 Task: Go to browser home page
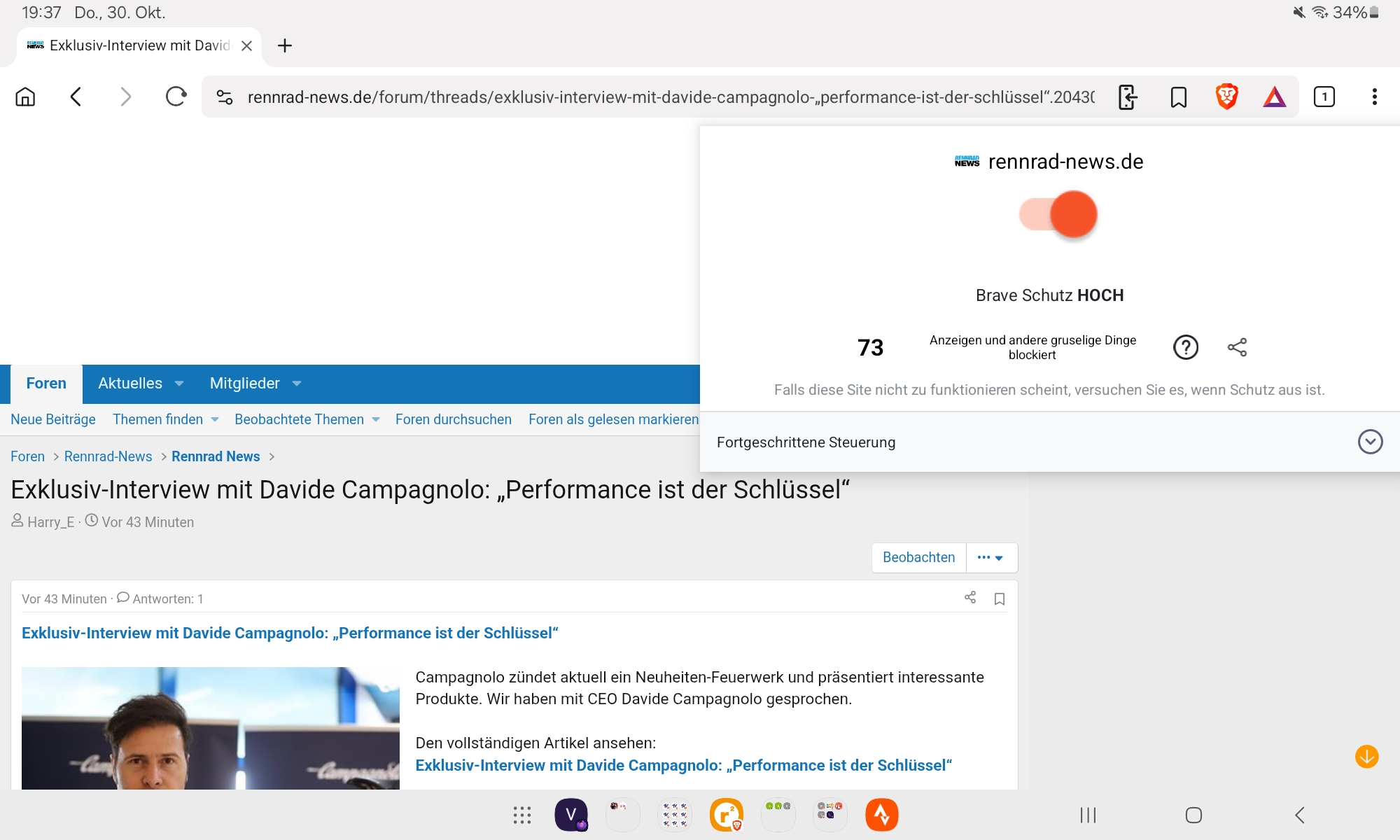(25, 97)
